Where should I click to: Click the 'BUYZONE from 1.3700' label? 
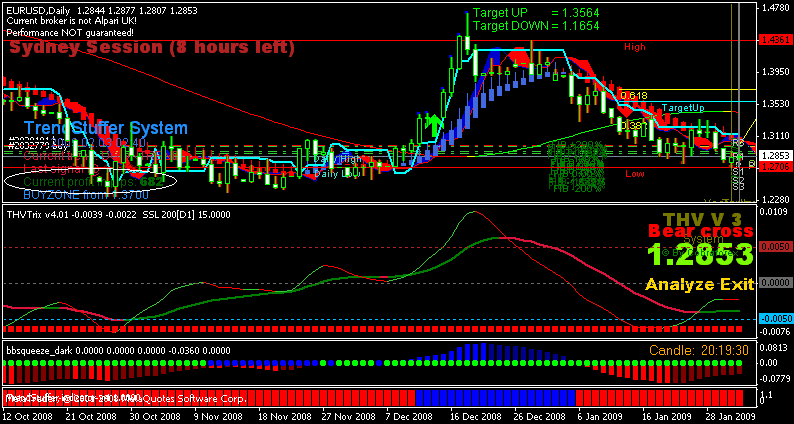coord(86,194)
